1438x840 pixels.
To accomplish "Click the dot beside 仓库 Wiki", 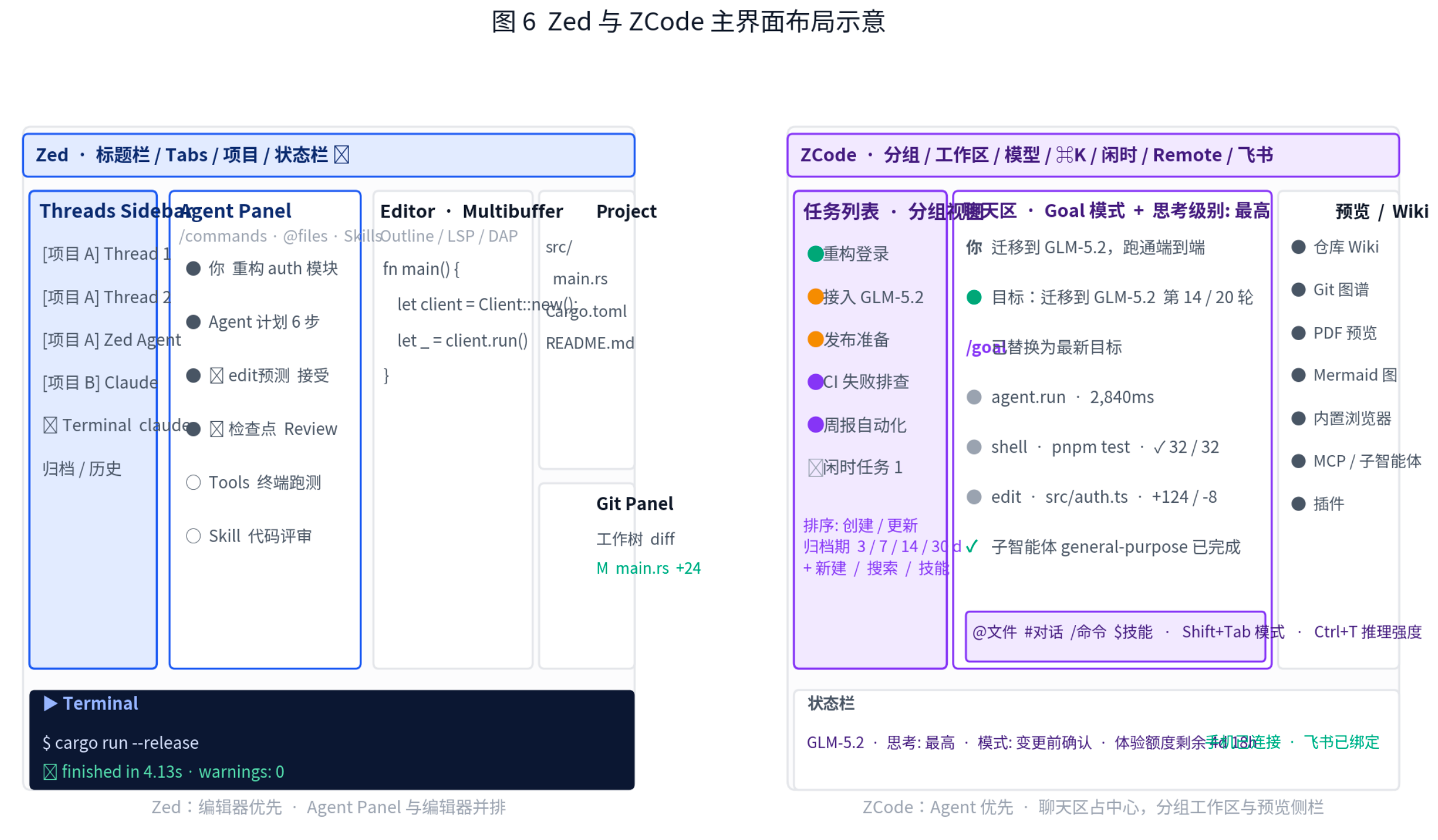I will click(x=1299, y=247).
